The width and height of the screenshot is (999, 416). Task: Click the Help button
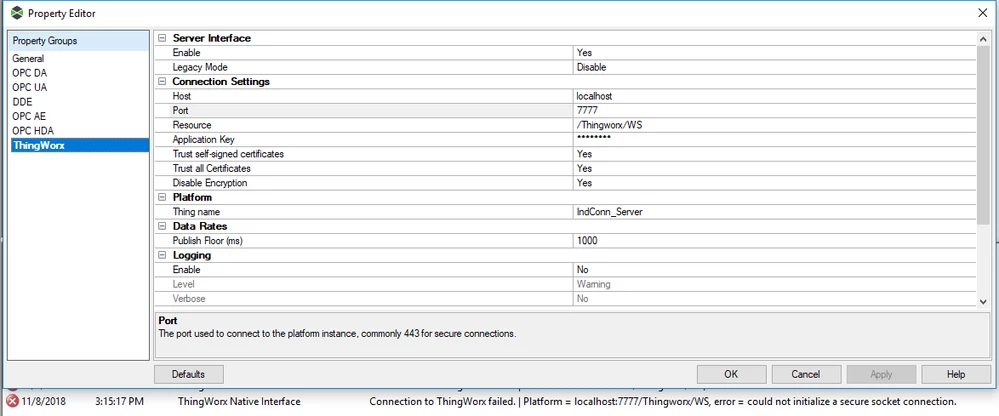coord(956,375)
